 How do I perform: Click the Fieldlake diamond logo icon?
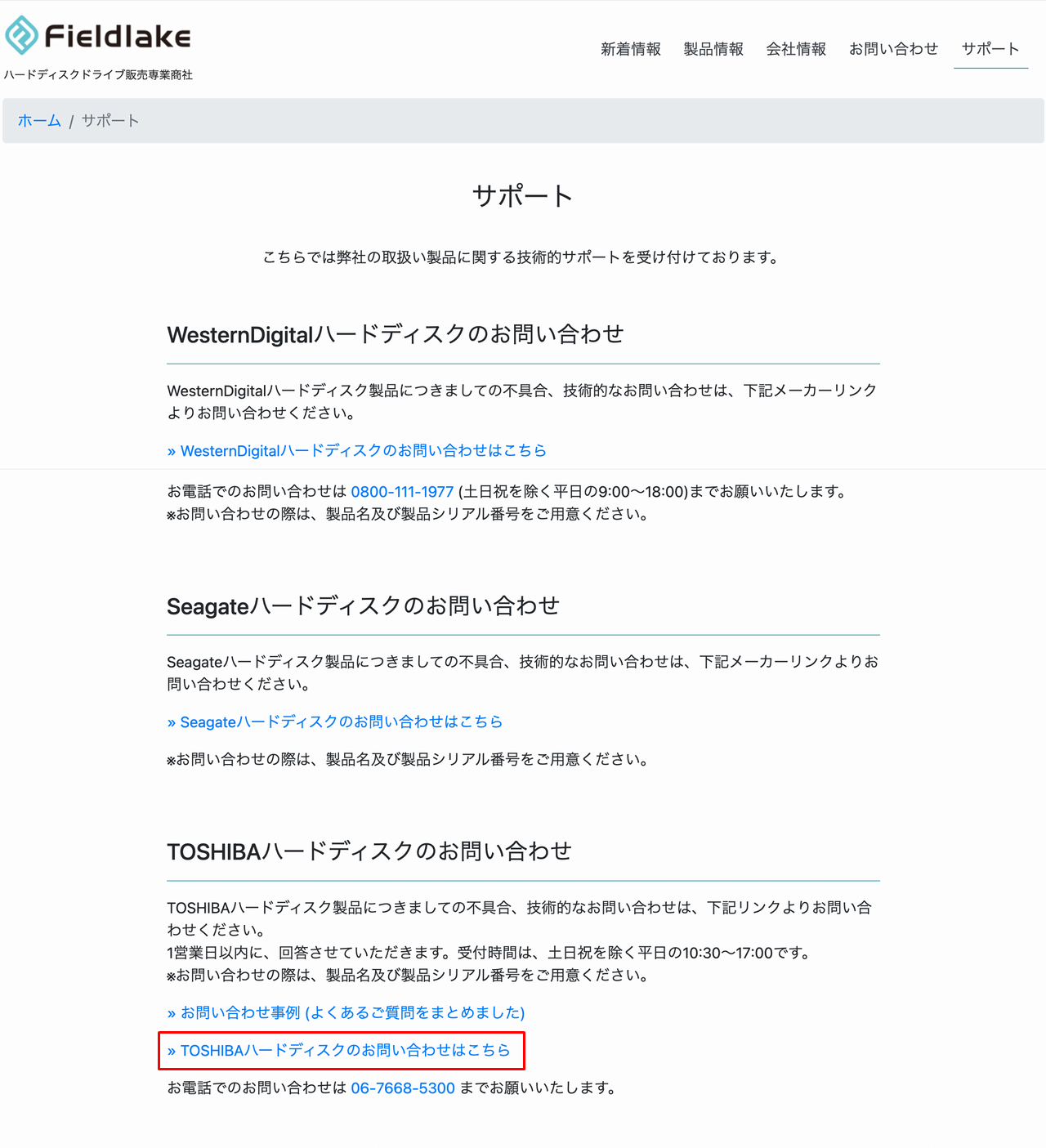click(21, 36)
